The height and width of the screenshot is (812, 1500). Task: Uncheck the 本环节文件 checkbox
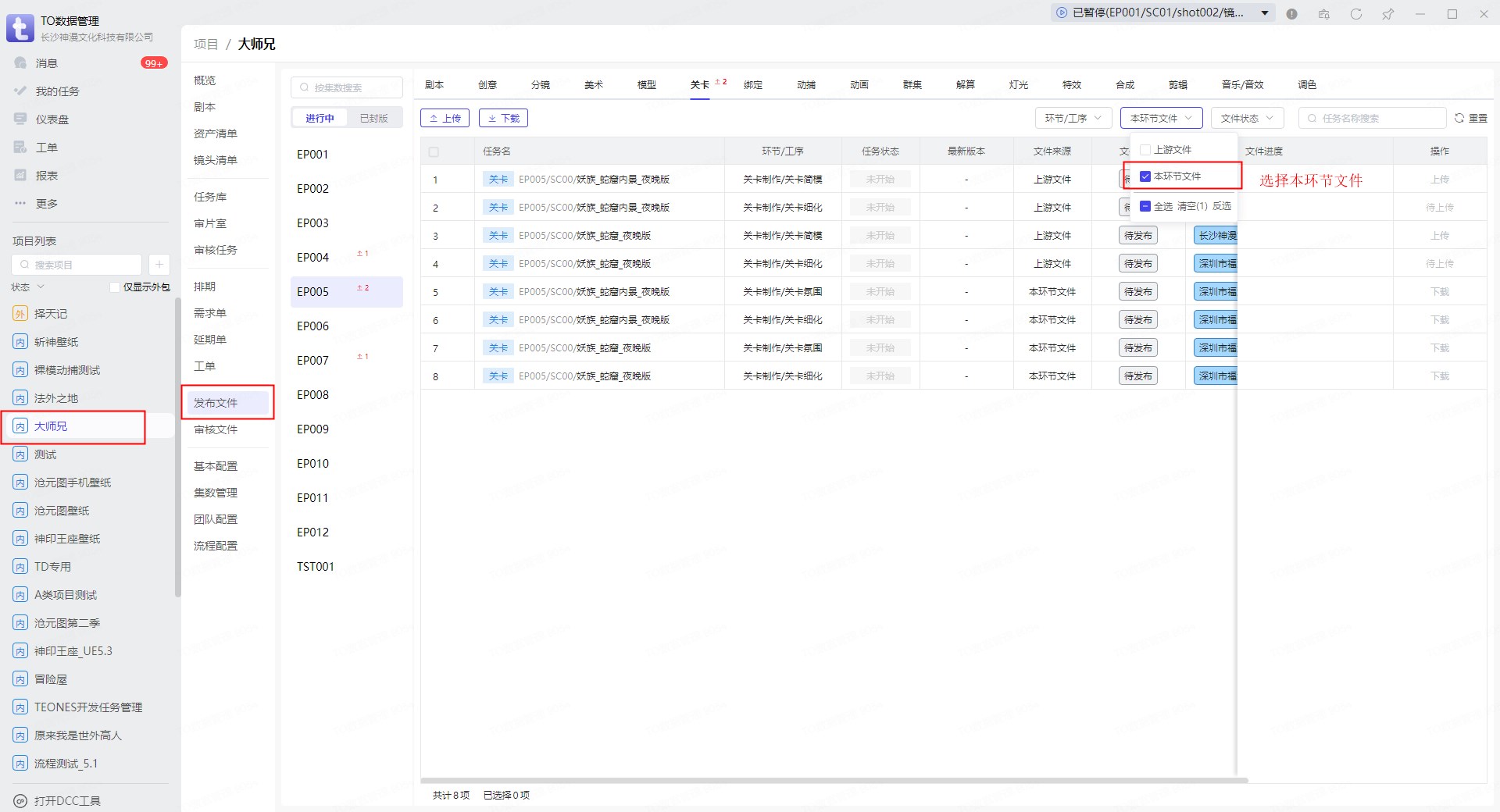[x=1145, y=176]
